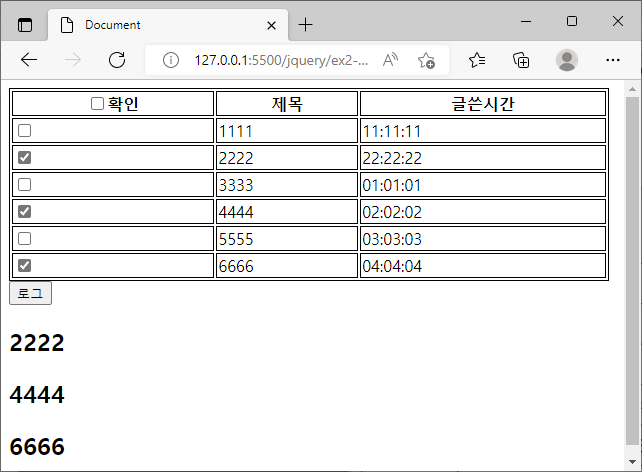Screen dimensions: 642x472
Task: Open the user profile avatar
Action: pyautogui.click(x=567, y=60)
